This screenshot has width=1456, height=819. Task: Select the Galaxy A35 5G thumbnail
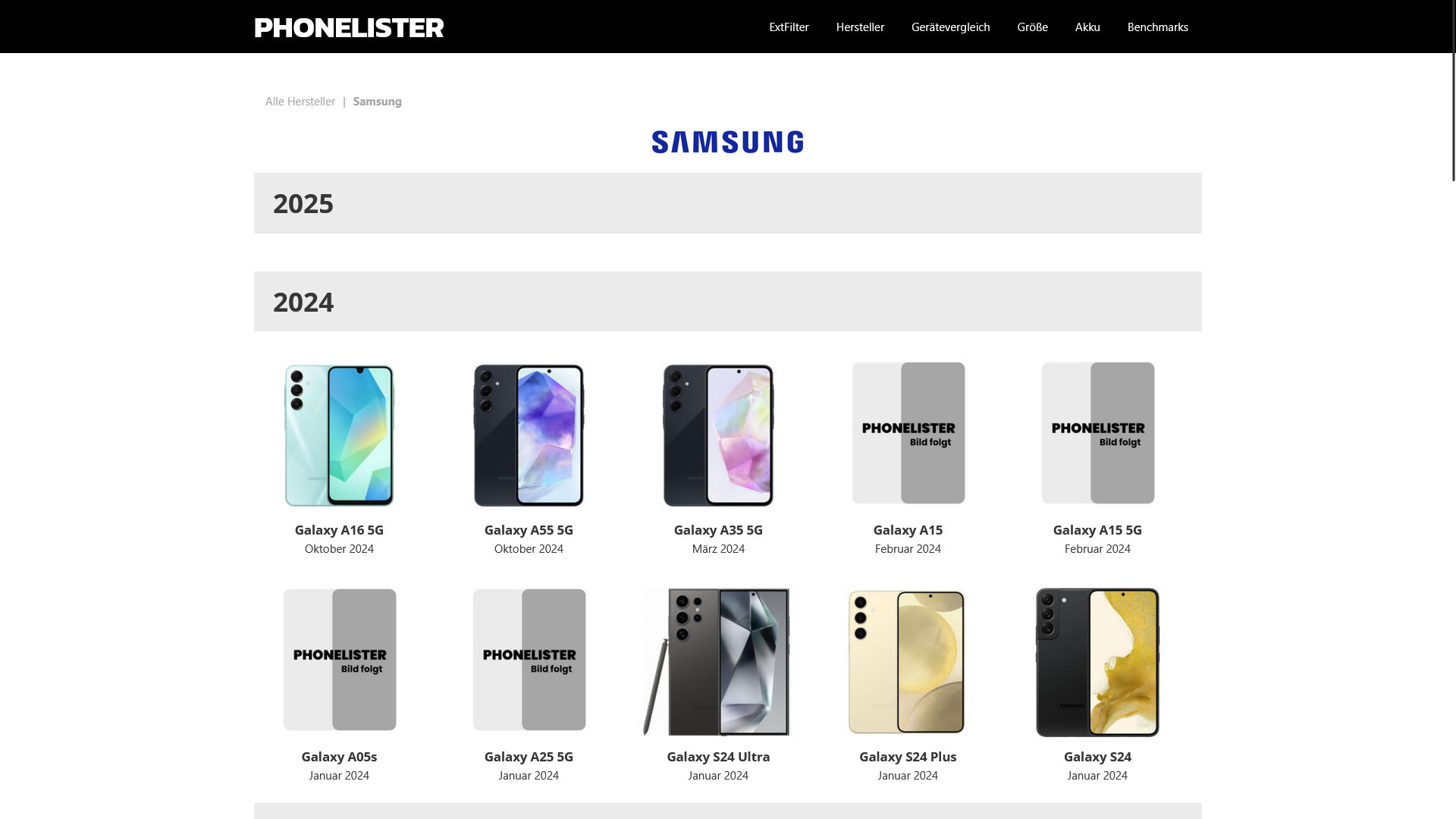coord(718,435)
